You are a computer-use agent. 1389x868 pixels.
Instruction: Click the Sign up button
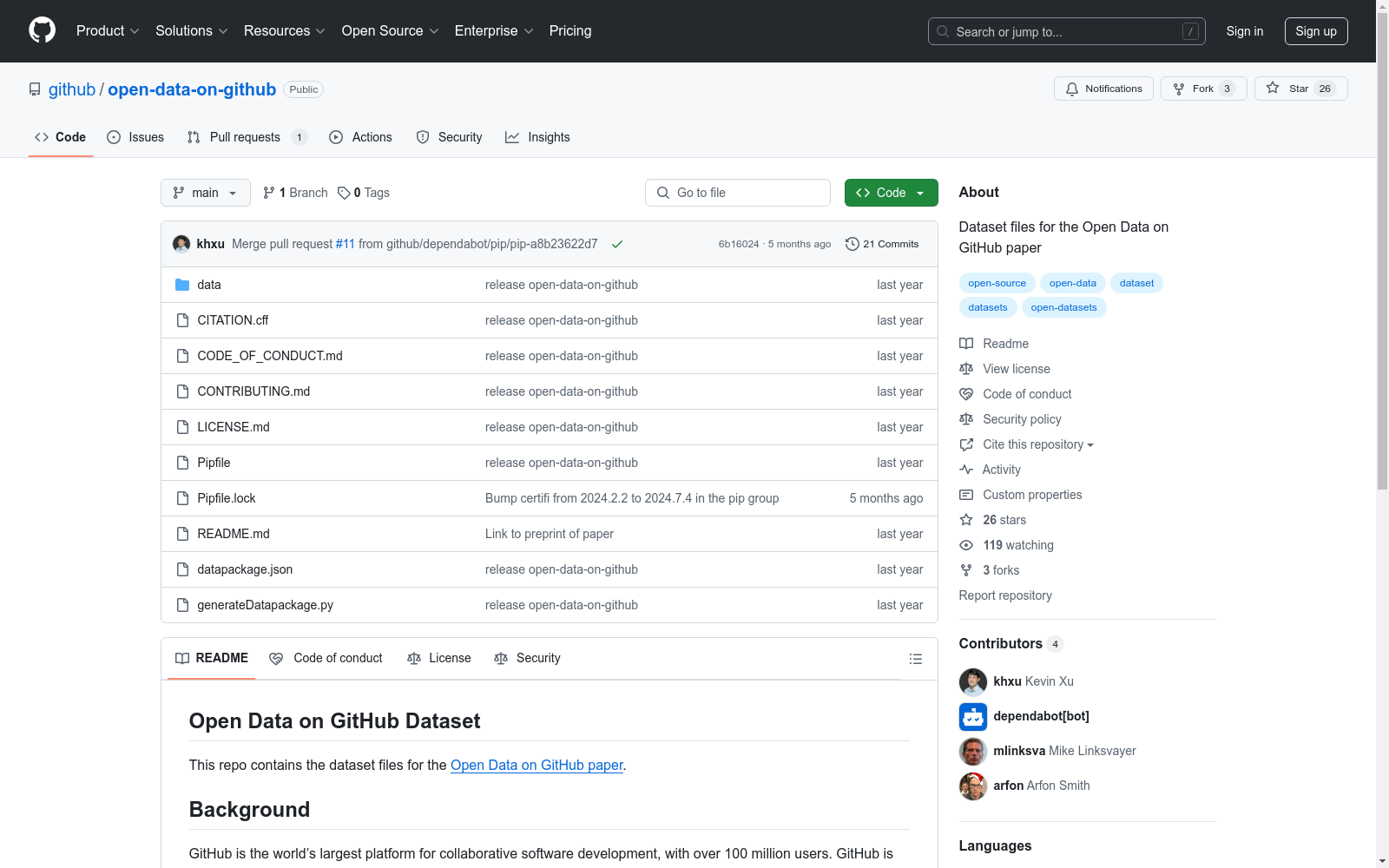coord(1316,31)
